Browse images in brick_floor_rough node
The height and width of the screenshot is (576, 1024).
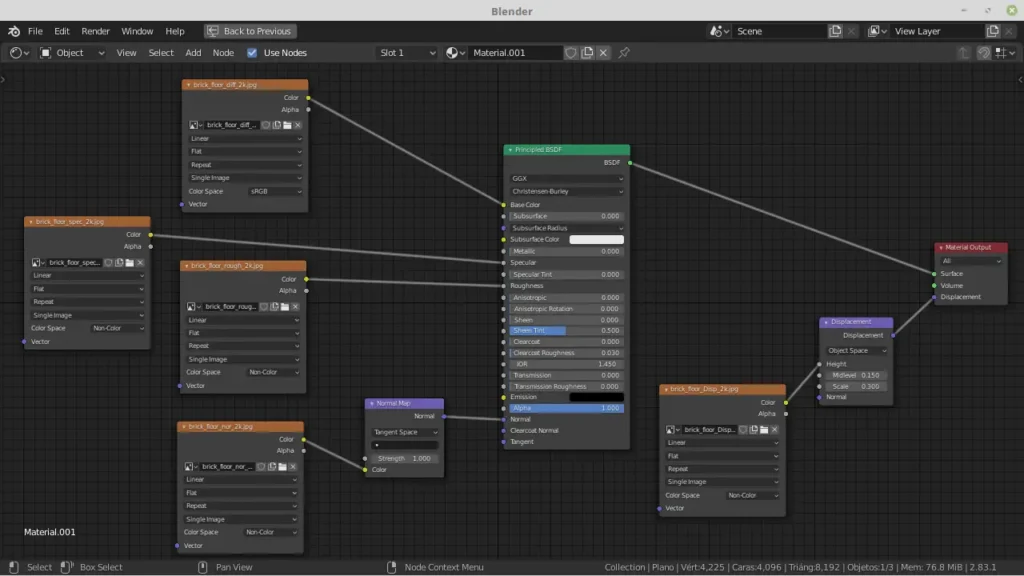(193, 306)
